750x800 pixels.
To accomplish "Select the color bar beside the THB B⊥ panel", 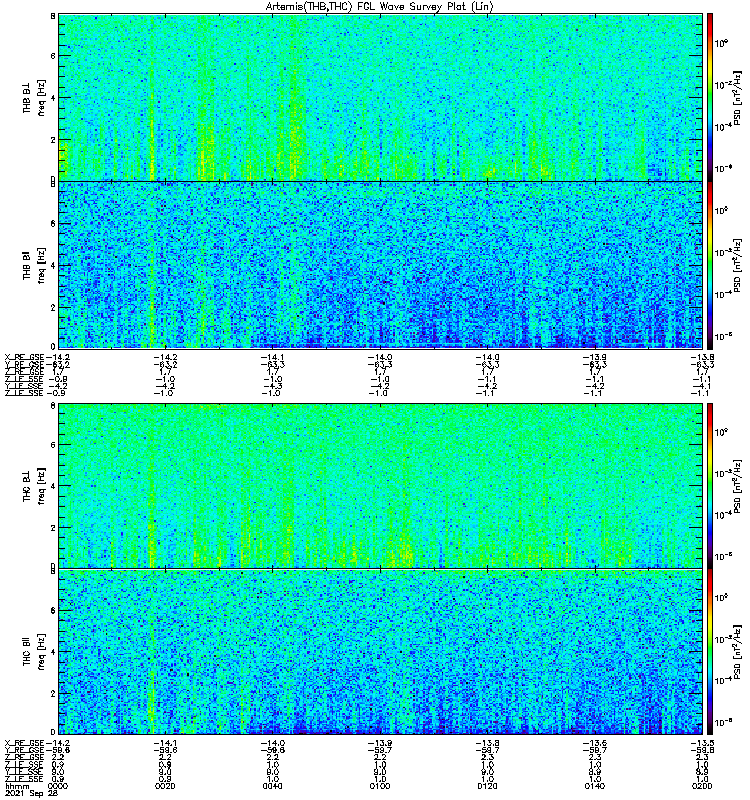I will pyautogui.click(x=710, y=97).
